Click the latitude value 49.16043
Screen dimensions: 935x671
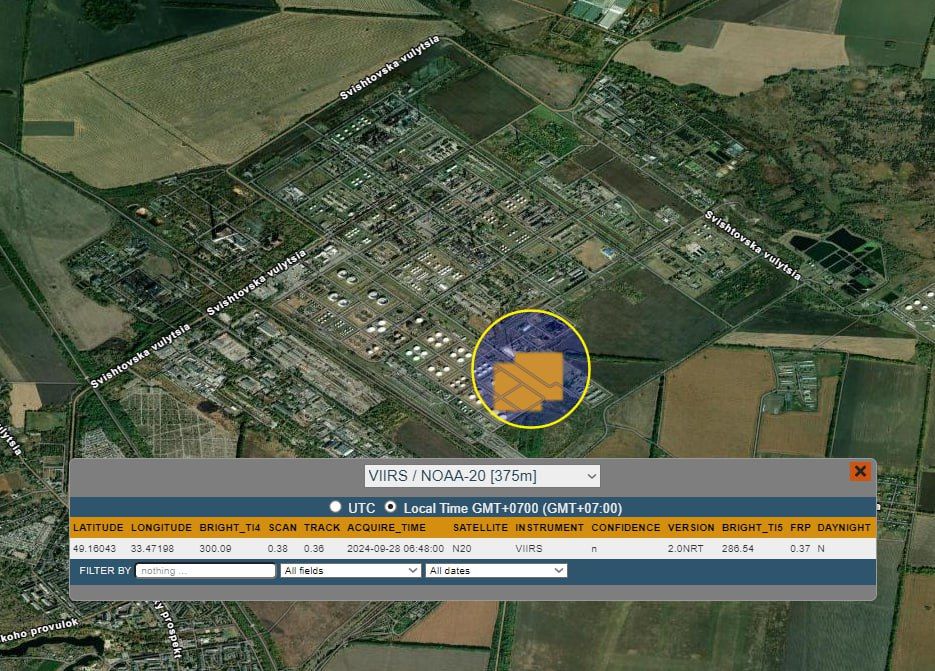coord(95,549)
